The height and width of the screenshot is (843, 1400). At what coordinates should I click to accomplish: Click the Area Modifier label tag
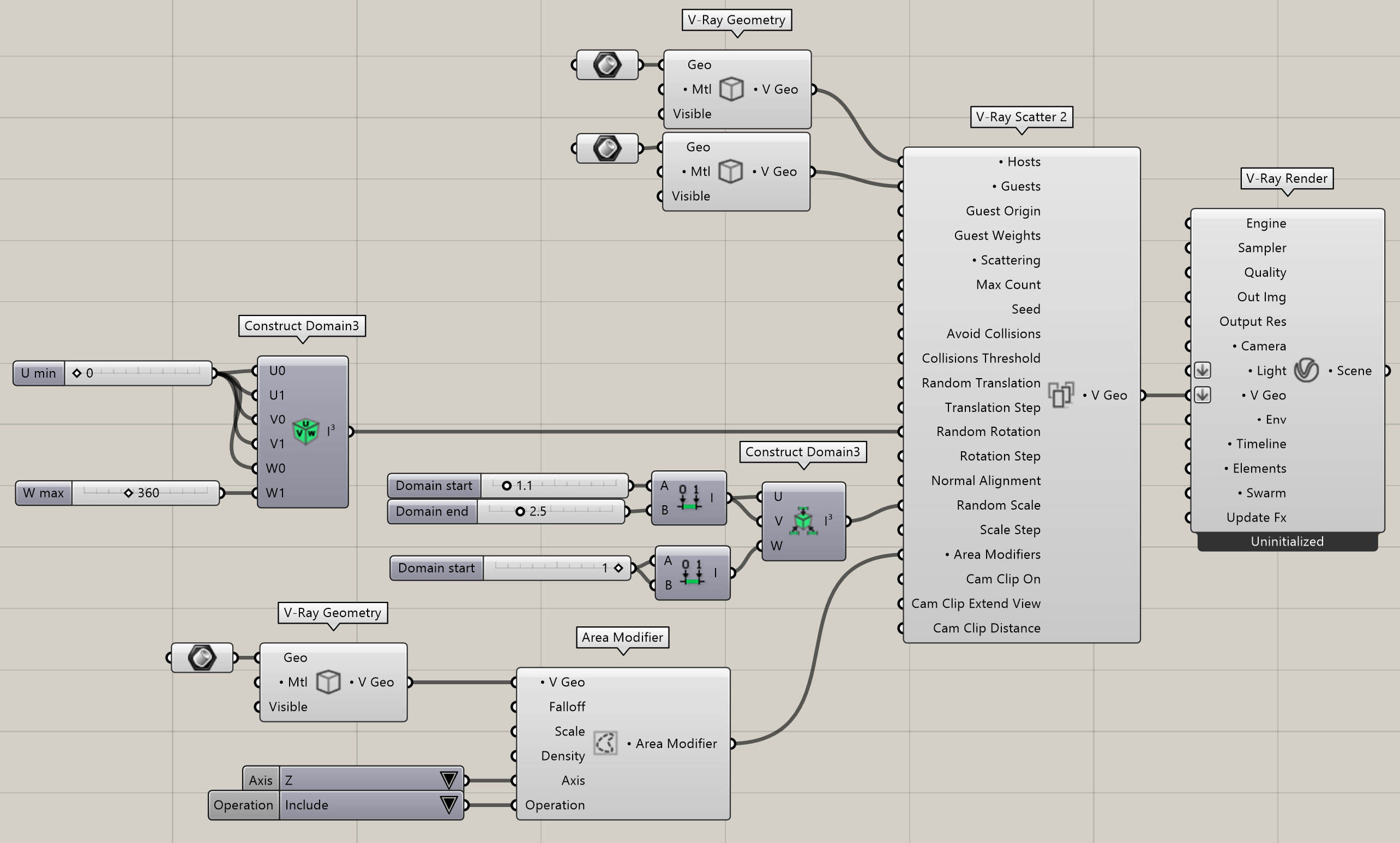pos(622,637)
